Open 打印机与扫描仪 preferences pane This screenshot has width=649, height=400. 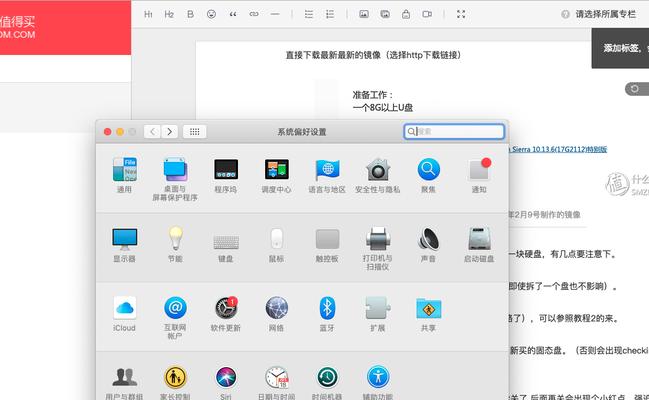pyautogui.click(x=377, y=248)
